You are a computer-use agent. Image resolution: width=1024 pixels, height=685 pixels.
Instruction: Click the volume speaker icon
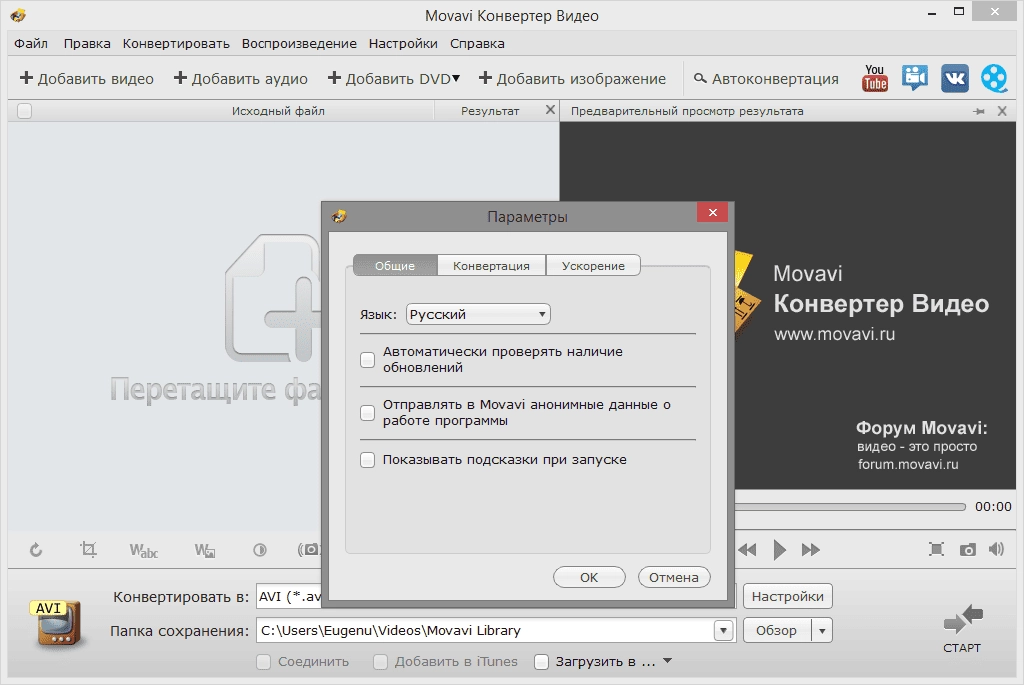click(x=997, y=550)
